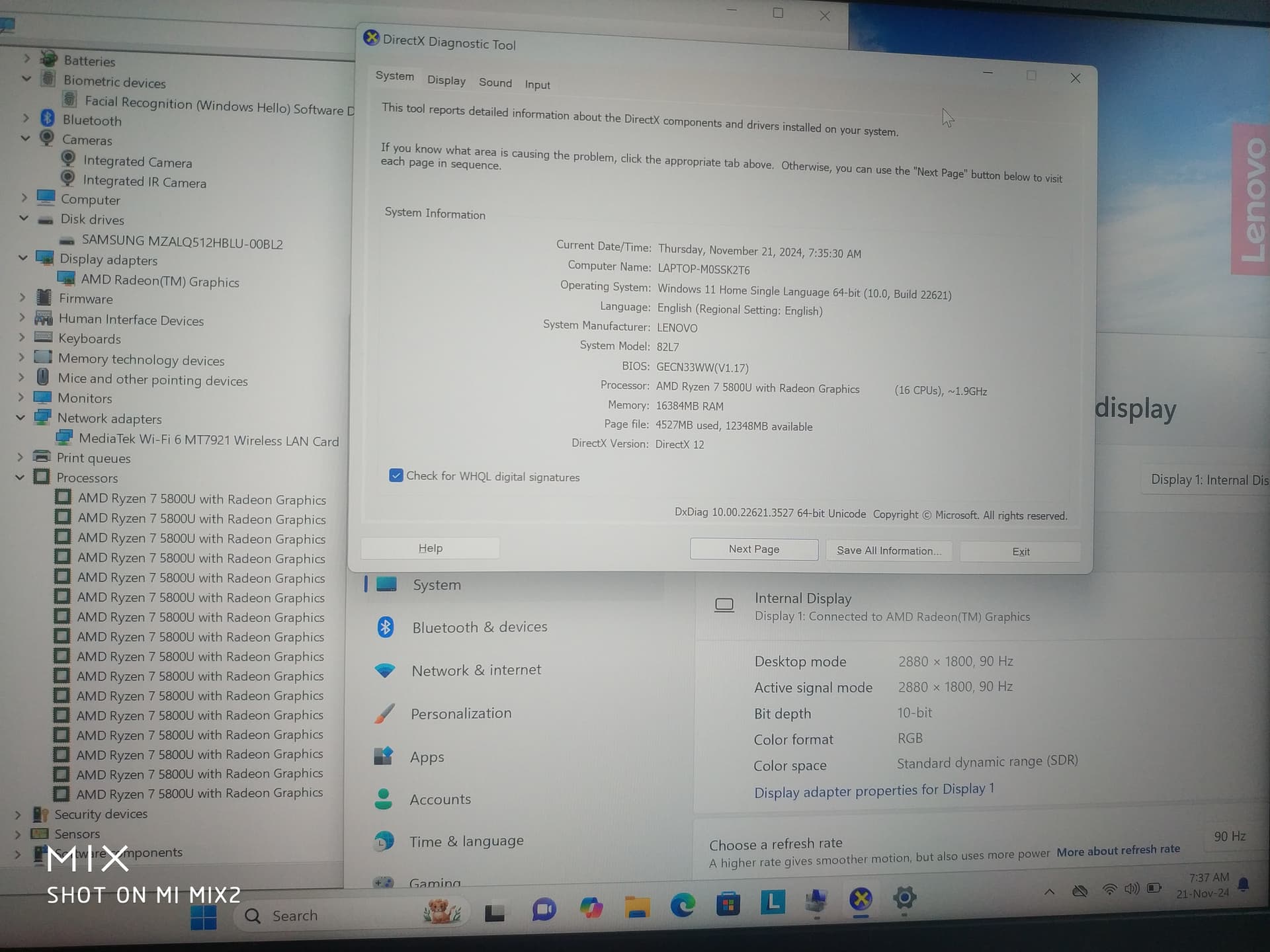
Task: Expand the Mice and other pointing devices node
Action: [21, 377]
